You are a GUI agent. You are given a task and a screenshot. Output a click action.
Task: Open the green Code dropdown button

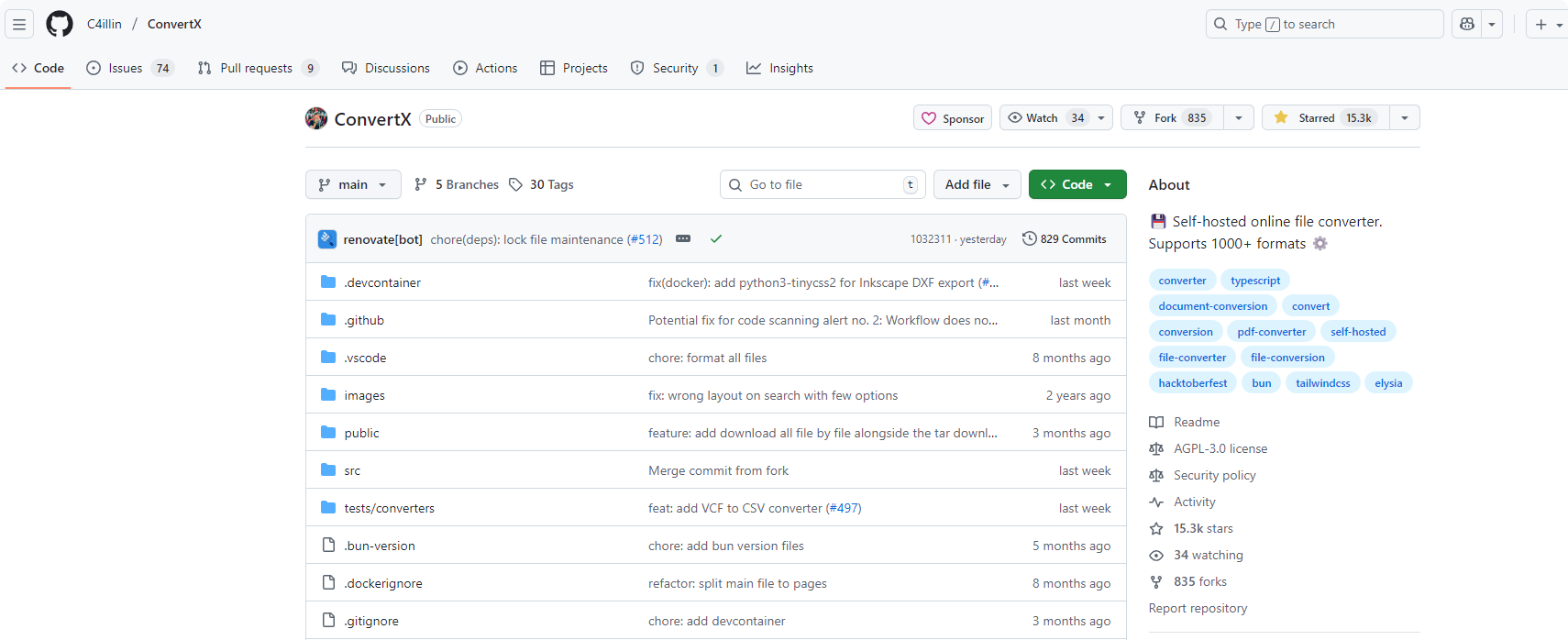click(1077, 184)
